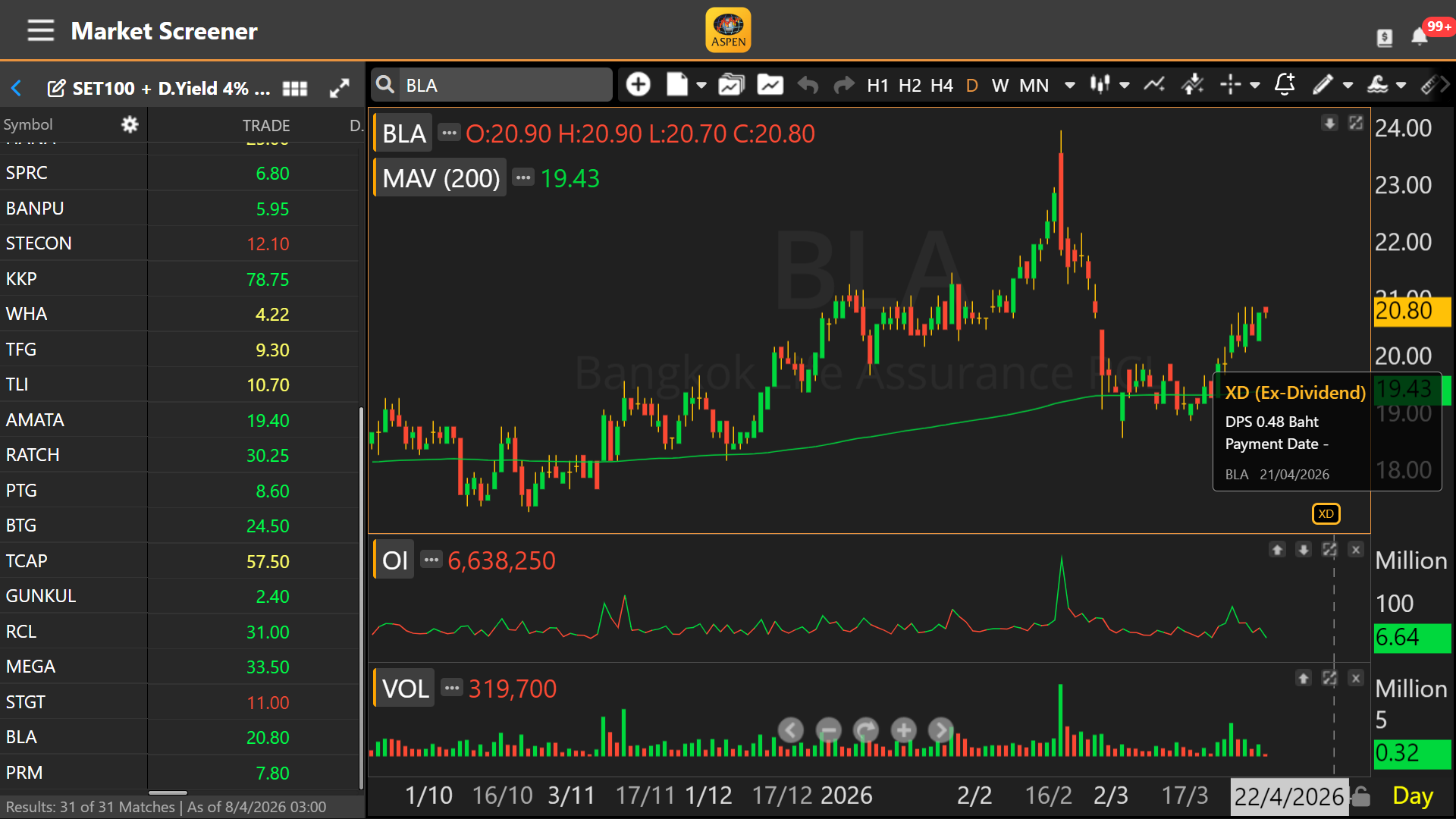Open the hamburger main menu
This screenshot has width=1456, height=819.
(40, 31)
